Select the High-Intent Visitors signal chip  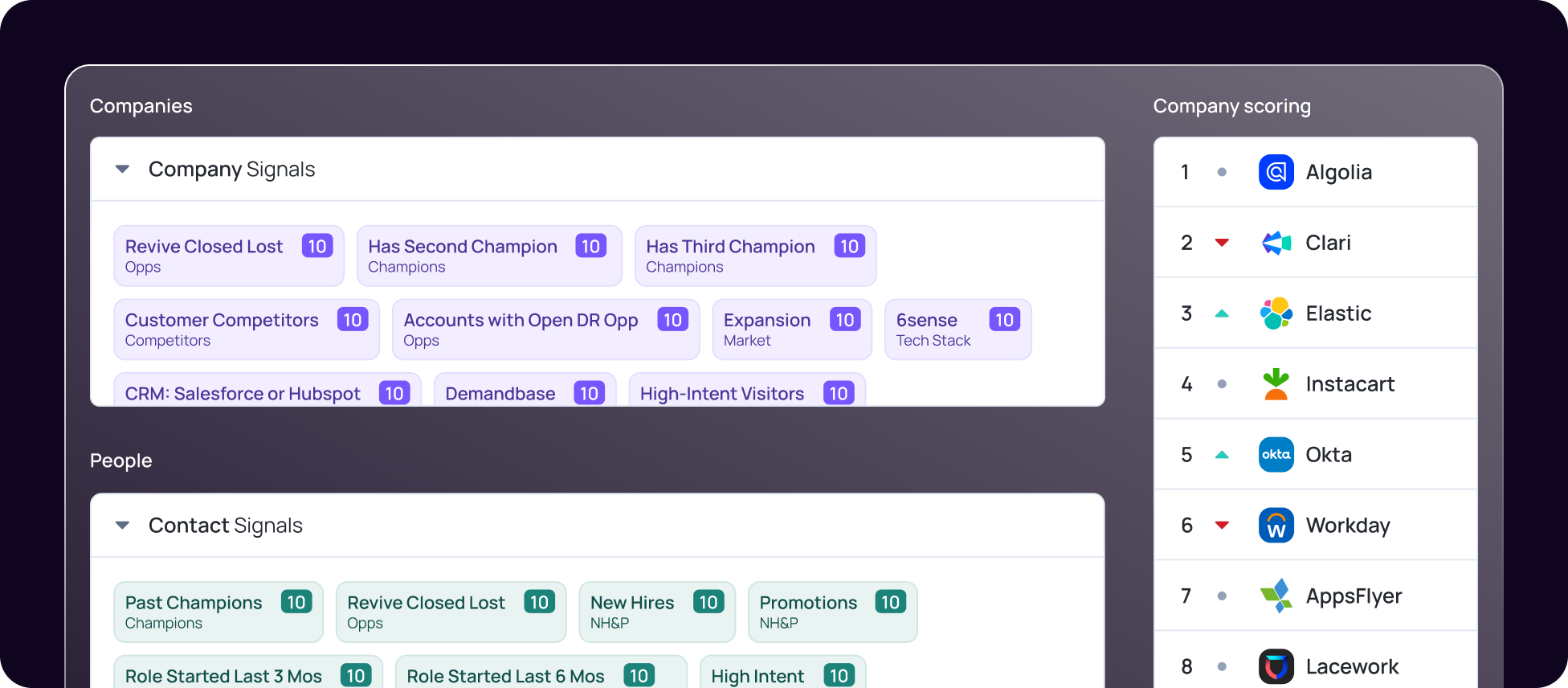point(747,390)
